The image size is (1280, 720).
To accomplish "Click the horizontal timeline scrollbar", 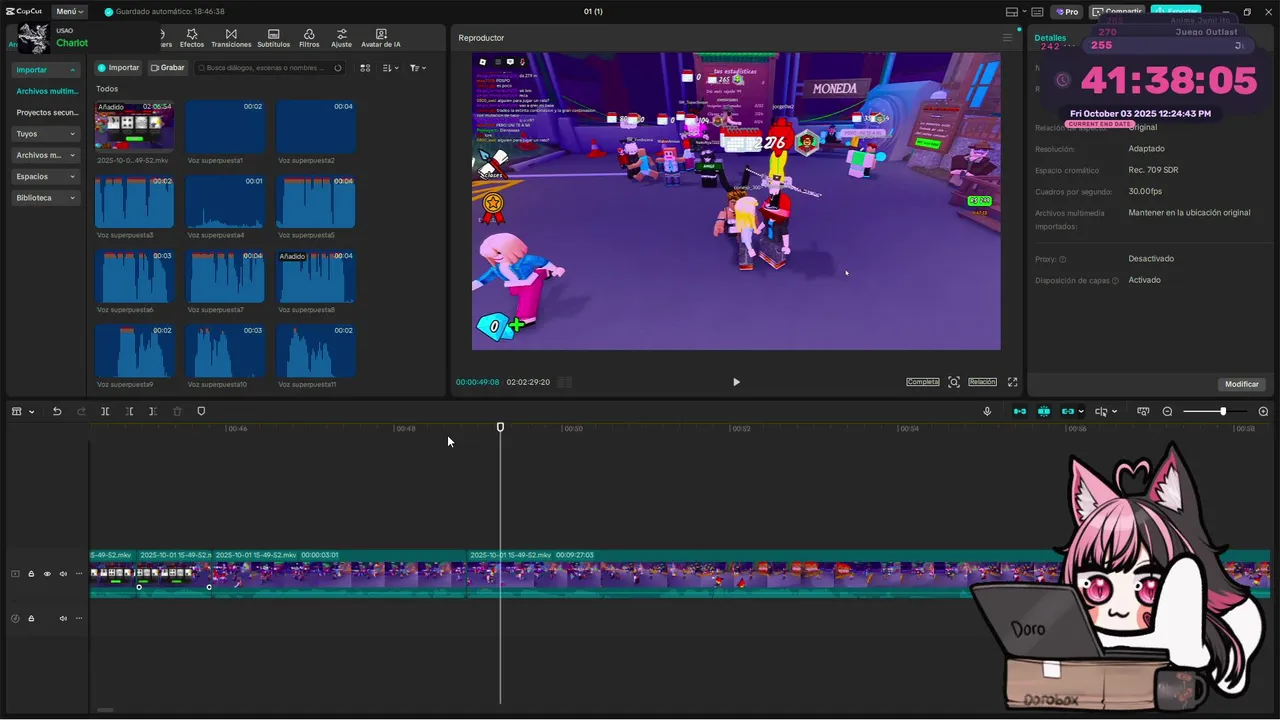I will (105, 710).
